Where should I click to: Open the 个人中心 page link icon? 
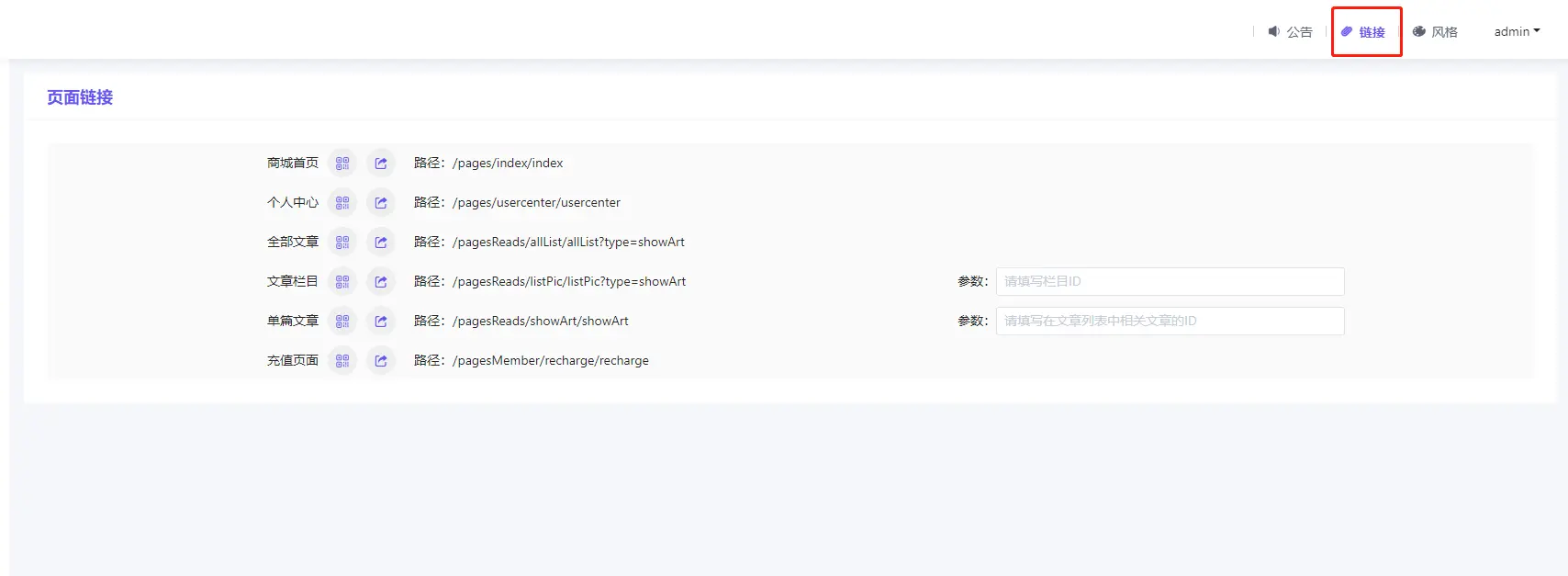coord(381,203)
